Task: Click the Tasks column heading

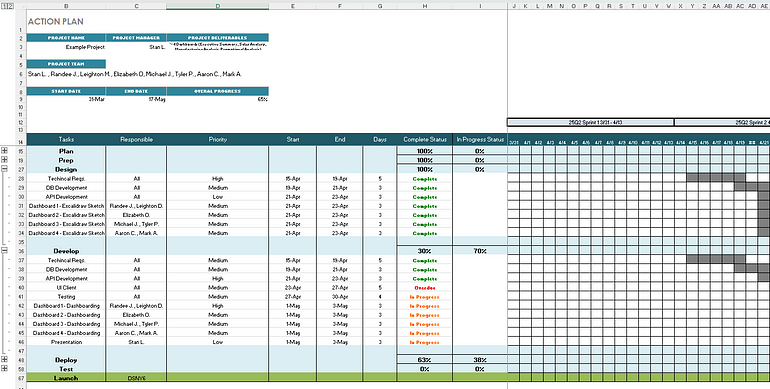Action: pyautogui.click(x=66, y=139)
